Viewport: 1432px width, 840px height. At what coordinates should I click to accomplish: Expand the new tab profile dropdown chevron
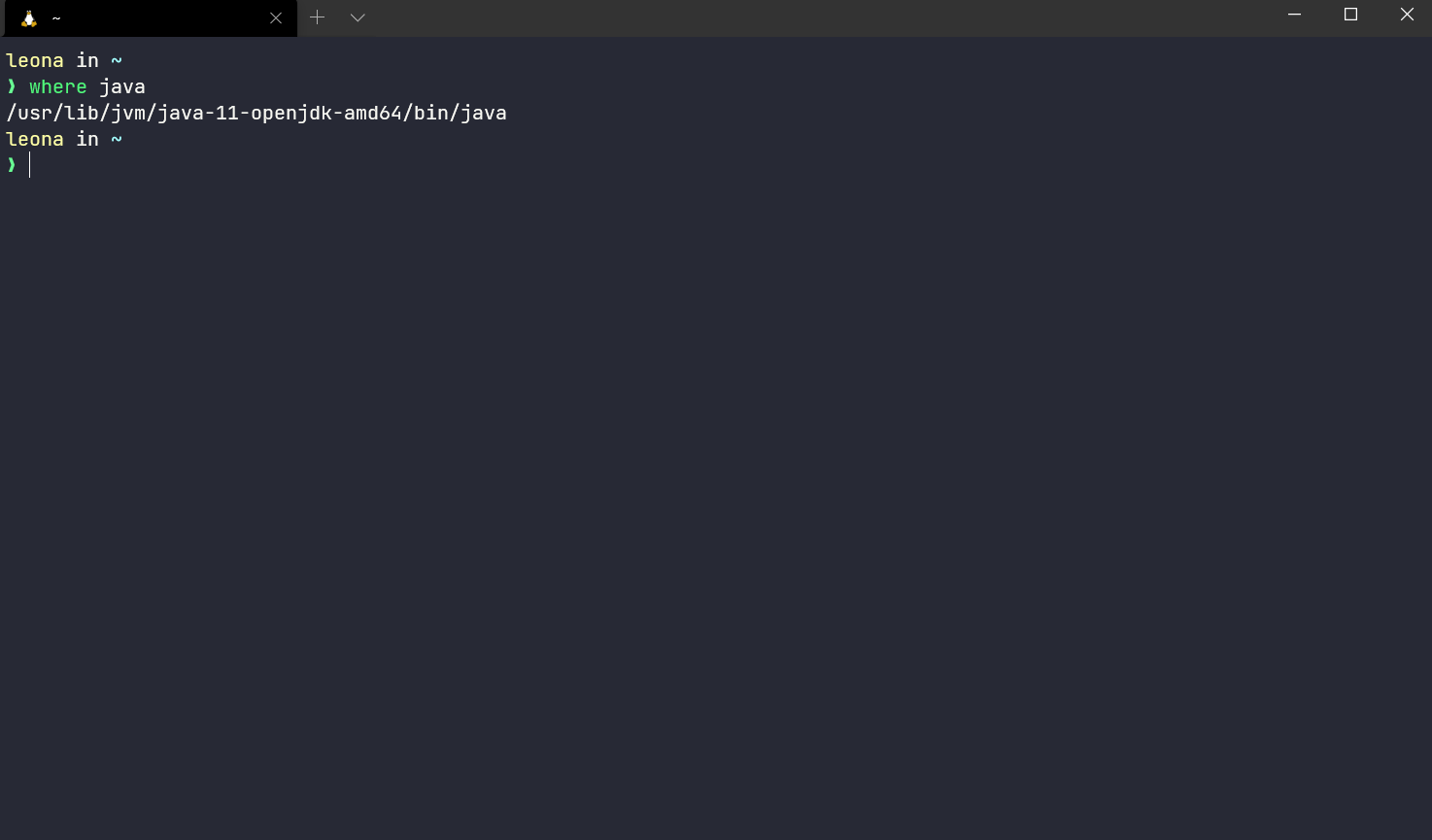[358, 17]
